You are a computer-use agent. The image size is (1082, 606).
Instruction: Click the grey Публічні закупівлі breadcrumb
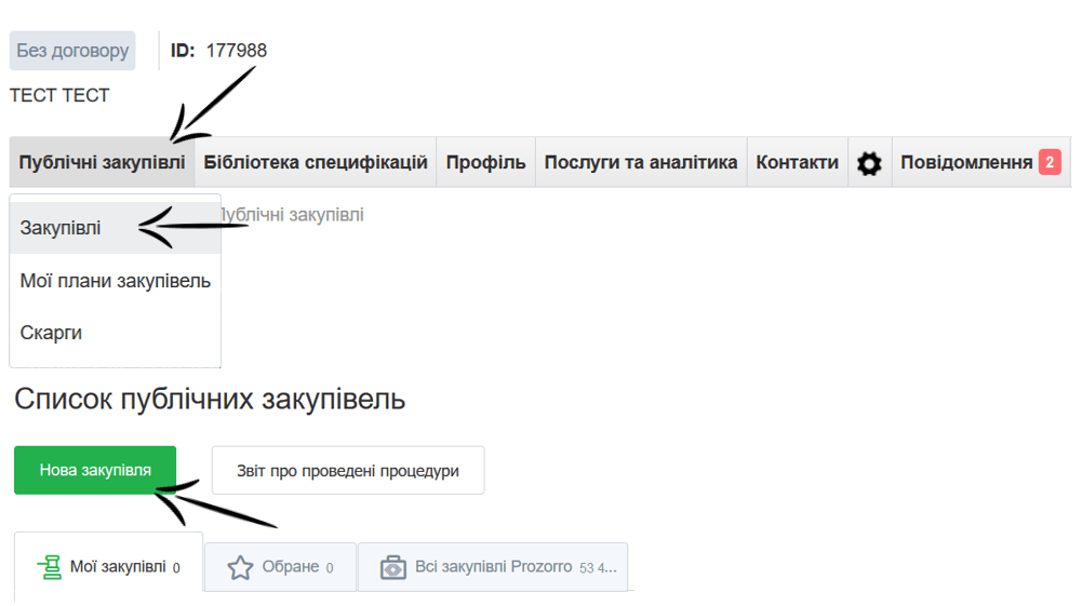click(x=292, y=214)
